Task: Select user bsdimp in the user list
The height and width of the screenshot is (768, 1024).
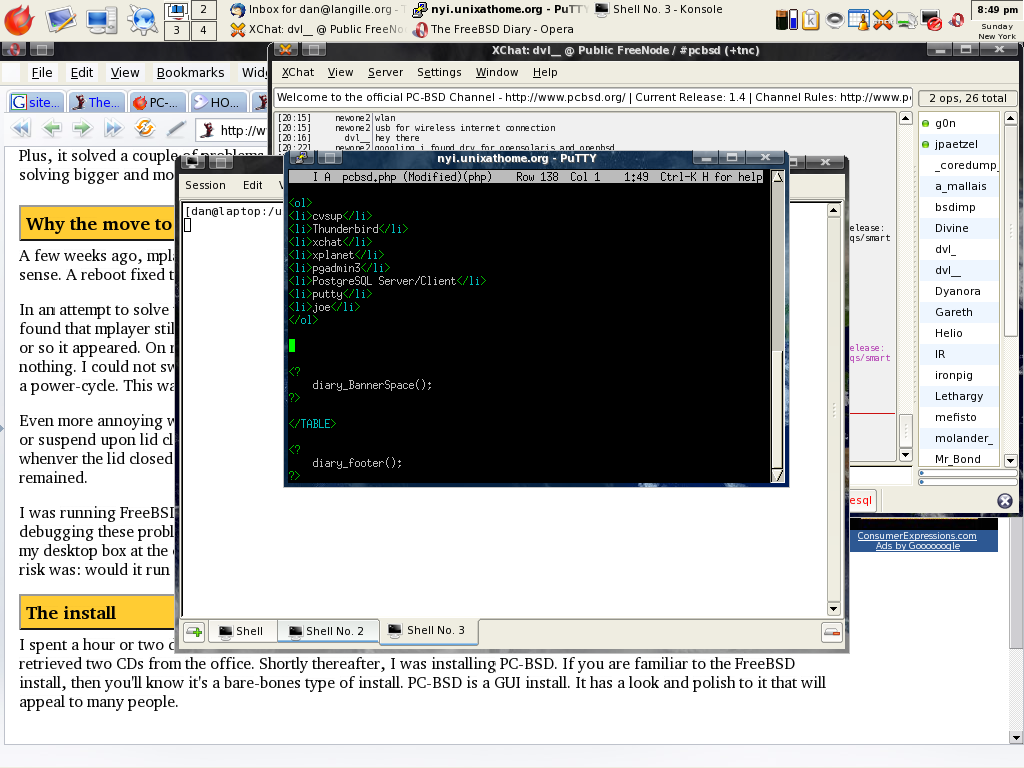Action: 959,207
